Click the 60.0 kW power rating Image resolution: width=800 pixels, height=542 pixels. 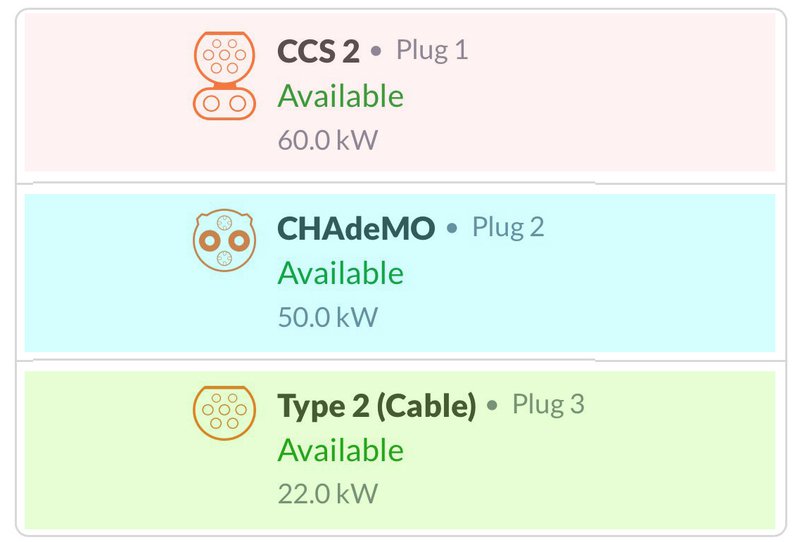coord(328,140)
